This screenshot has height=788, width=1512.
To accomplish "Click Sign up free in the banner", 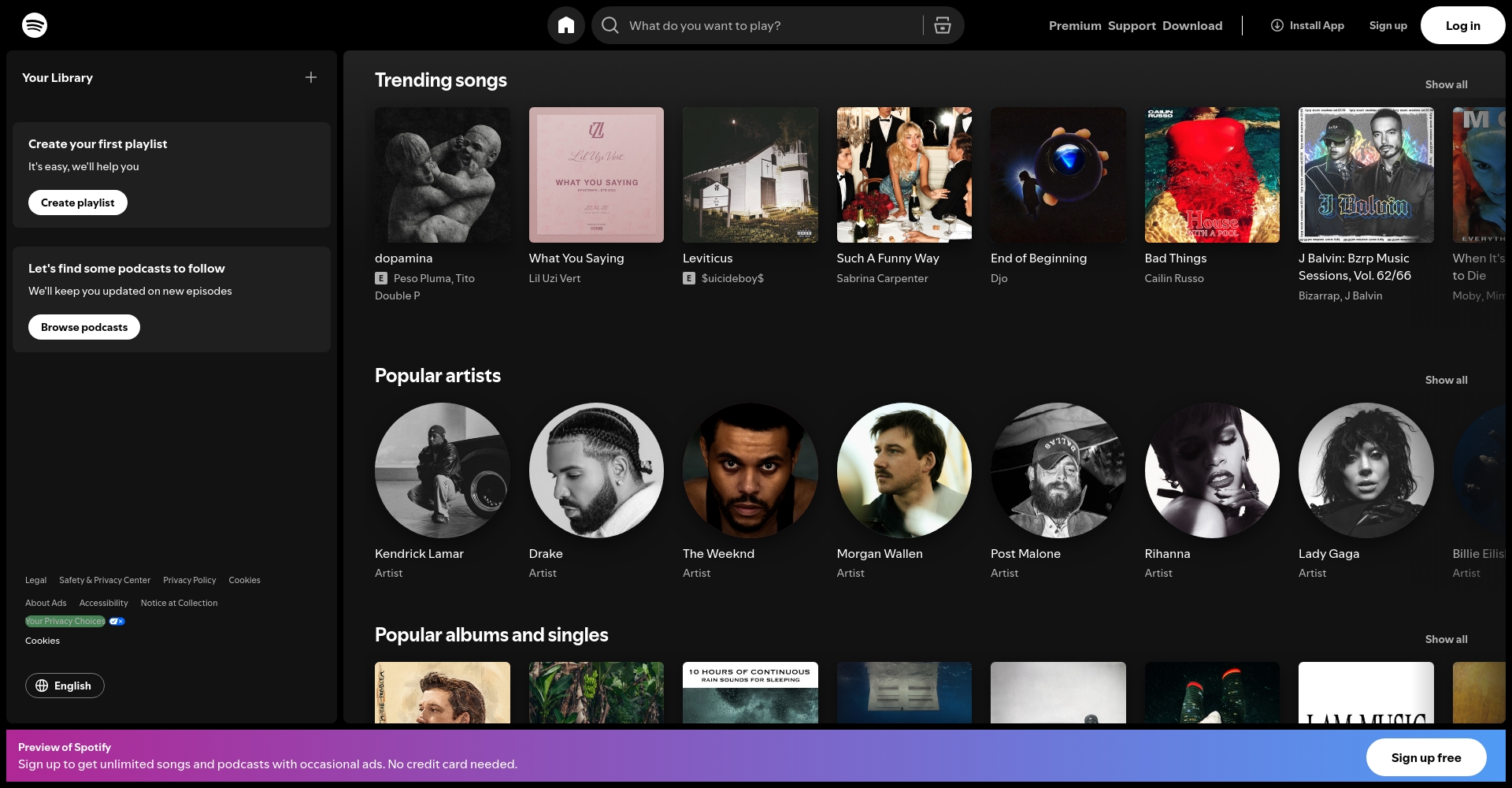I will tap(1425, 756).
